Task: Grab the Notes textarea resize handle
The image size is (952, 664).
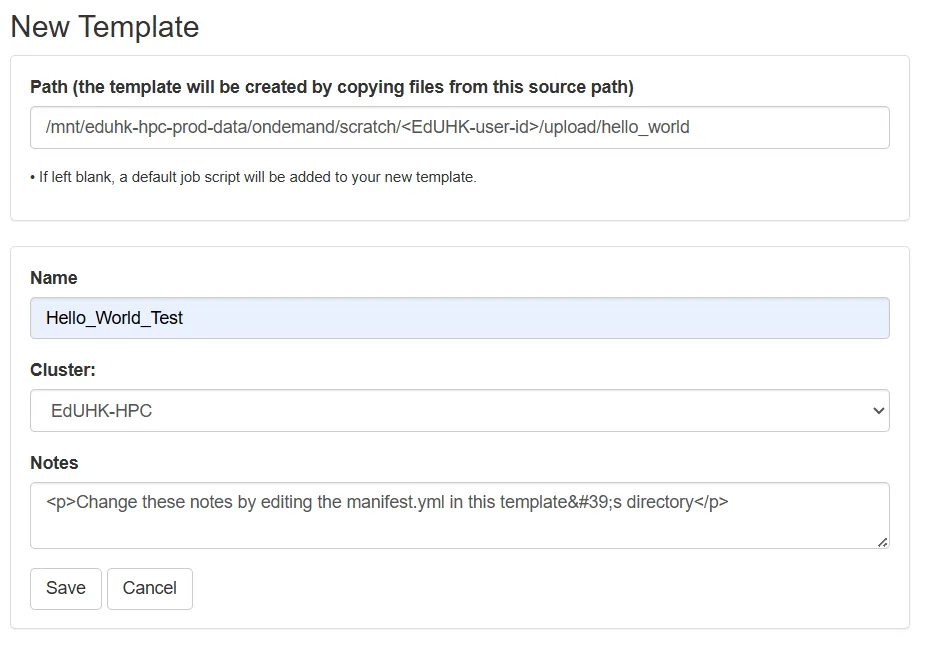Action: [x=882, y=541]
